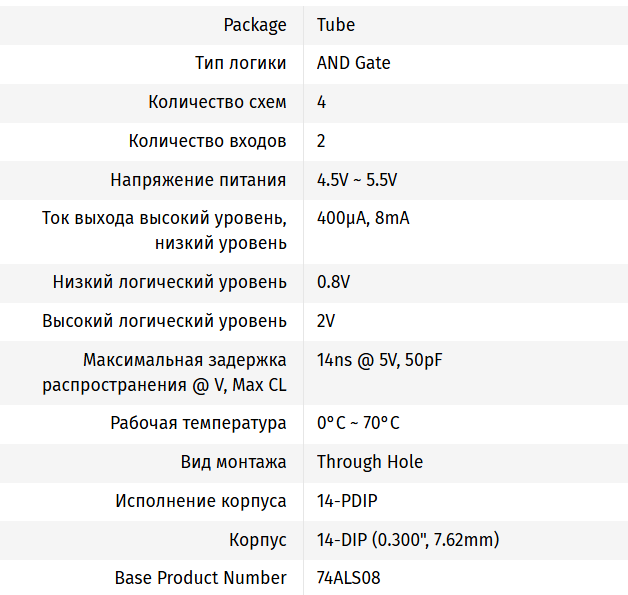Click the "Рабочая температура" label
Screen dimensions: 628x595
point(198,423)
